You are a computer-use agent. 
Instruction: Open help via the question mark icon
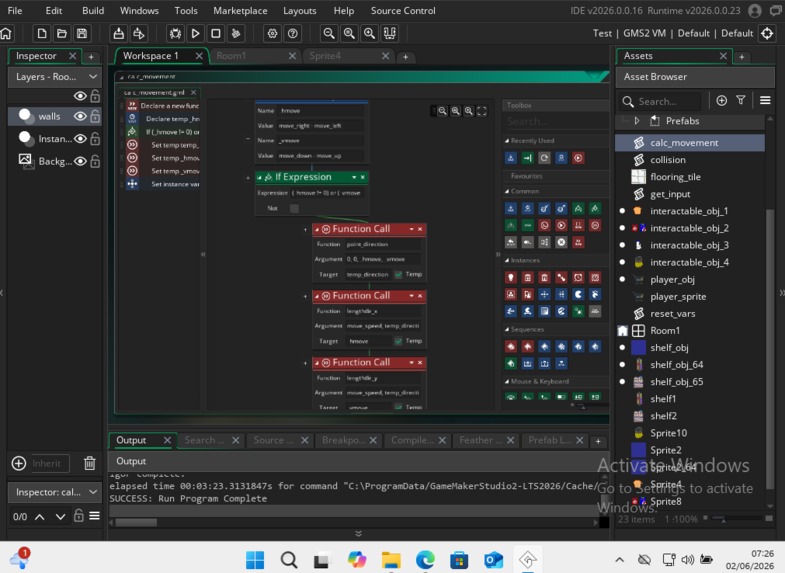tap(293, 34)
